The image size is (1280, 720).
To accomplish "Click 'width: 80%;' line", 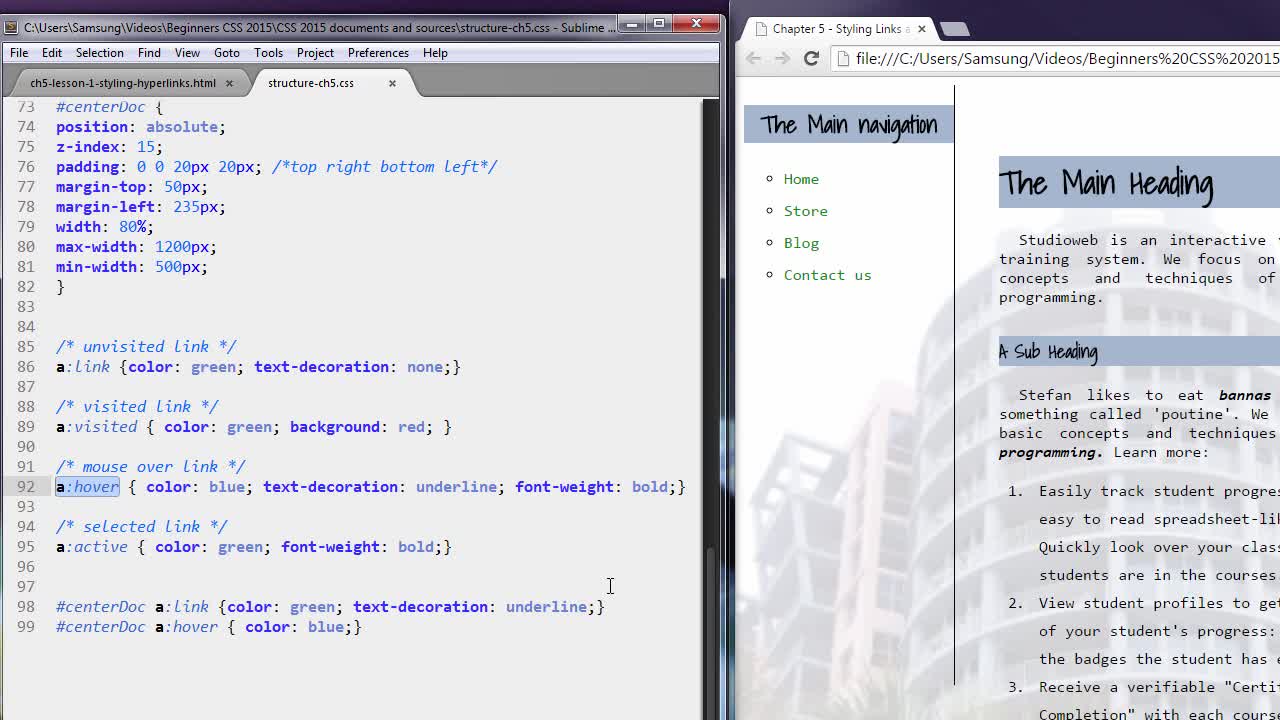I will pos(104,227).
